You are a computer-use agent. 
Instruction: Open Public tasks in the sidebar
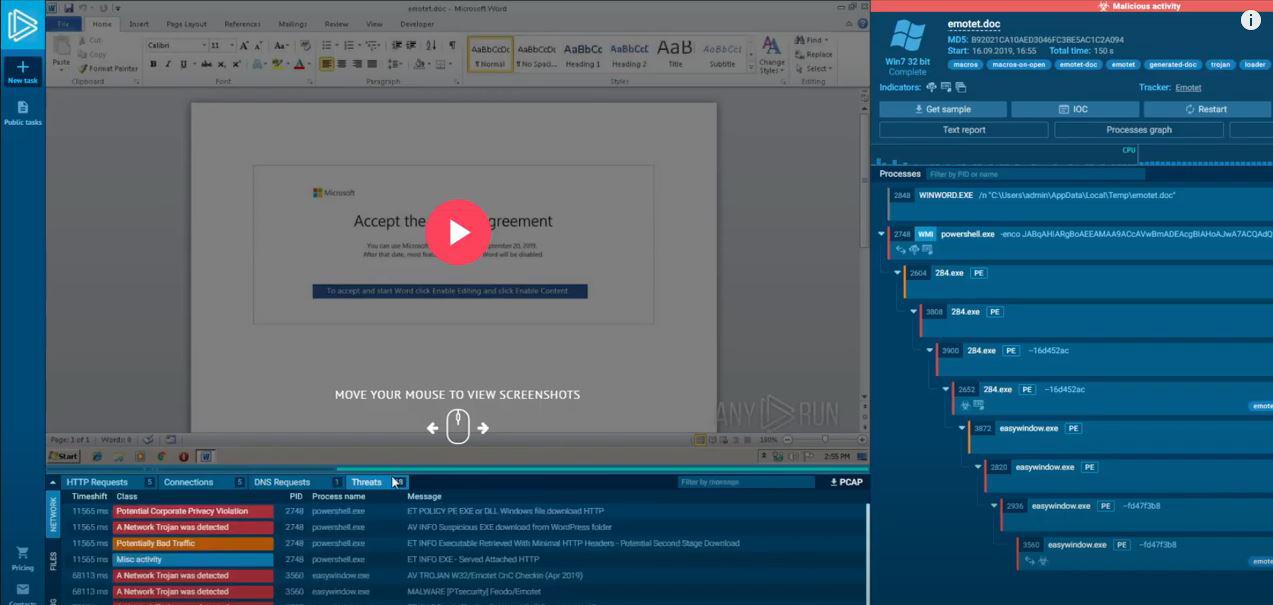(22, 112)
